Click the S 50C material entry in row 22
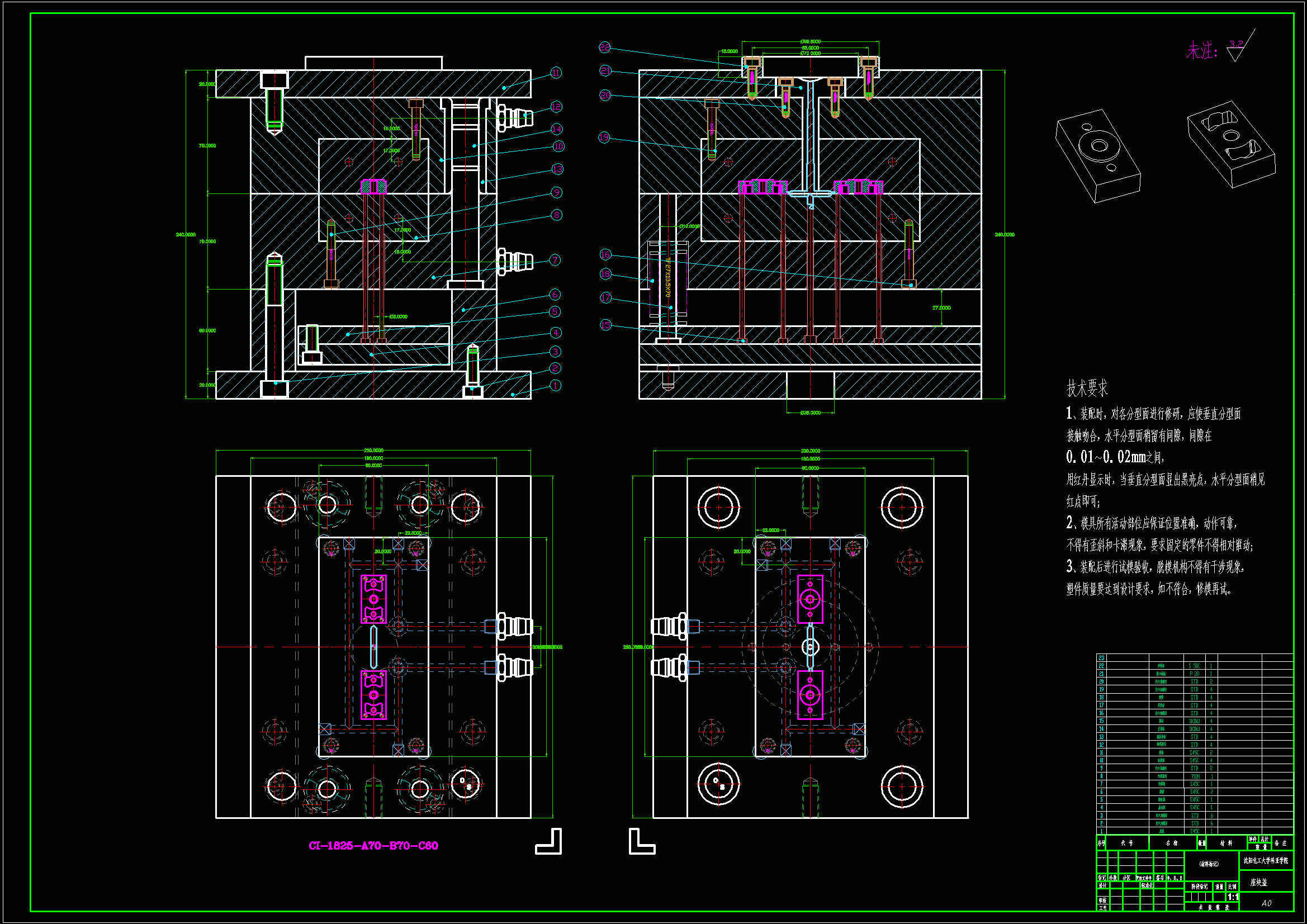 point(1194,666)
